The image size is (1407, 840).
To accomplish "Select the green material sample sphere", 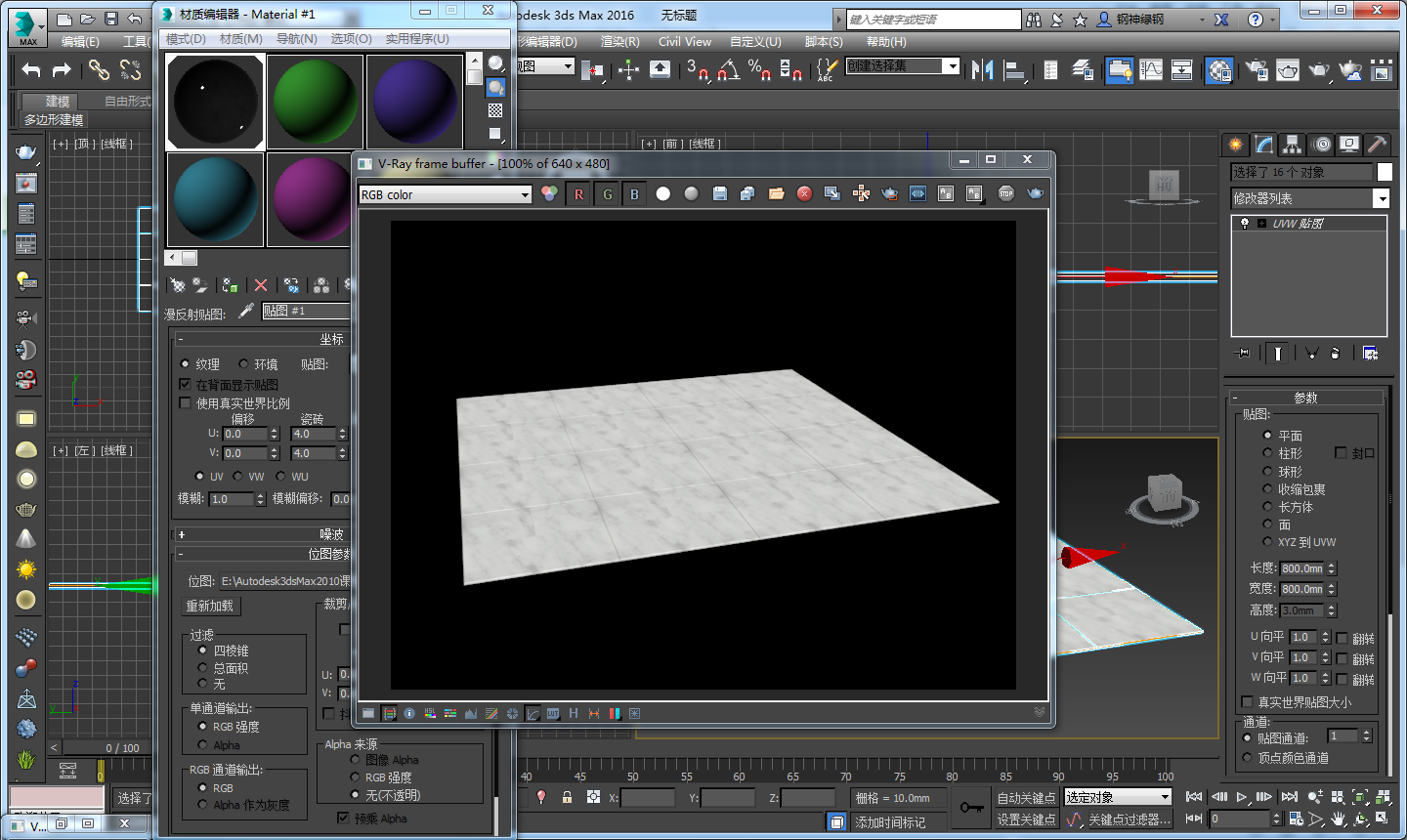I will [315, 102].
